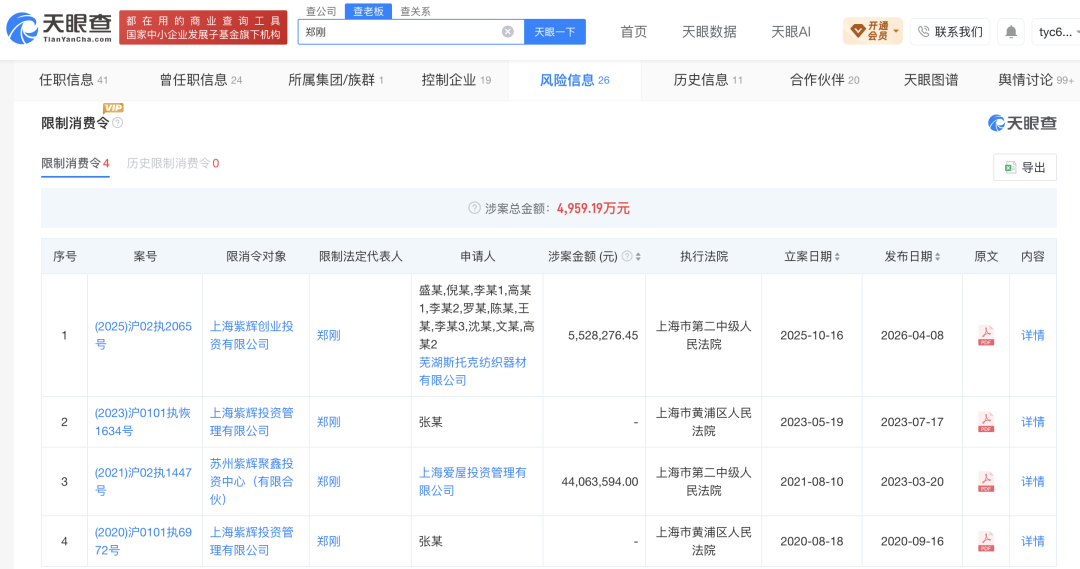Click the 开通会员 membership button
This screenshot has height=569, width=1080.
872,31
